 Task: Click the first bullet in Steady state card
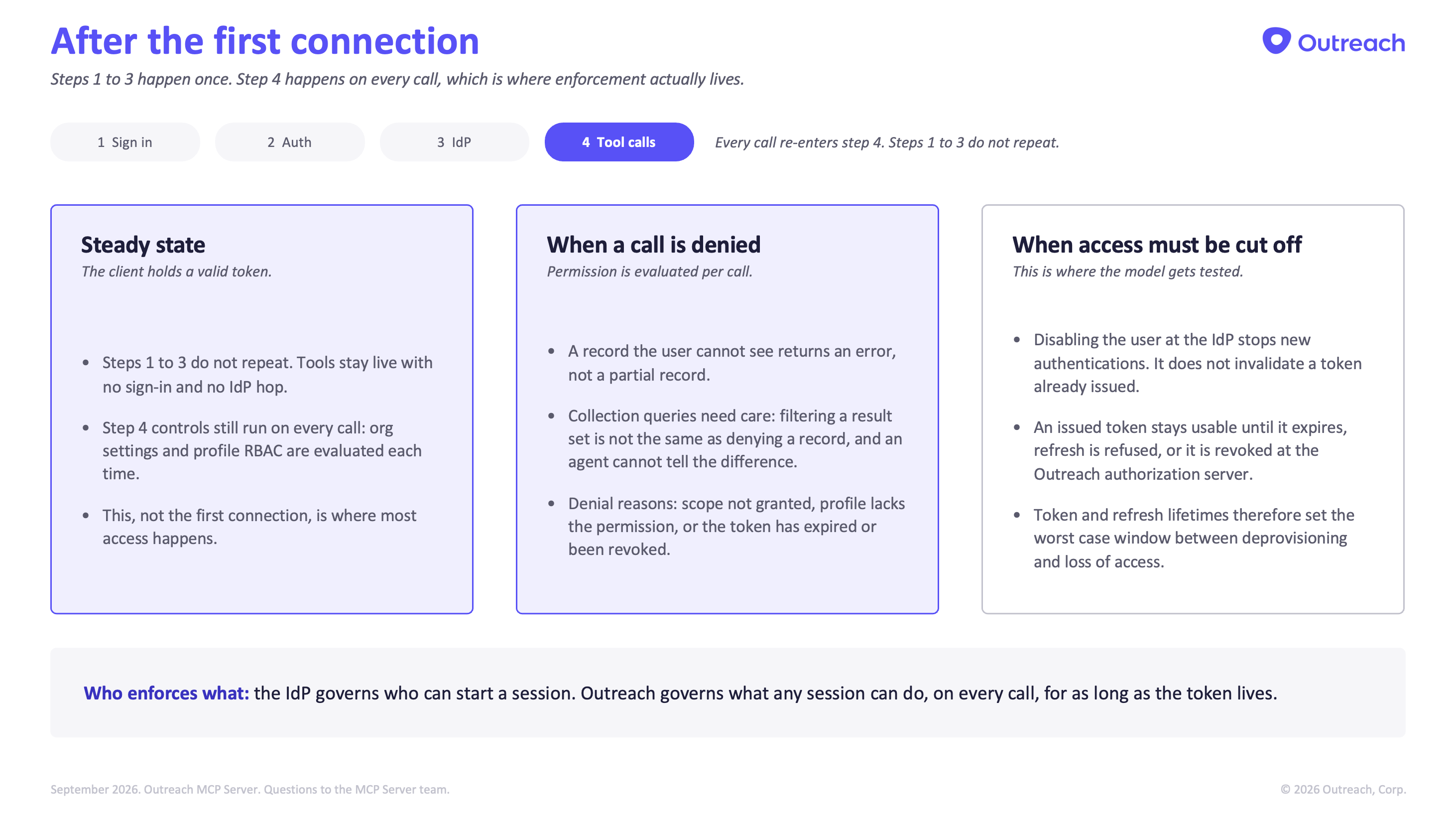tap(267, 375)
